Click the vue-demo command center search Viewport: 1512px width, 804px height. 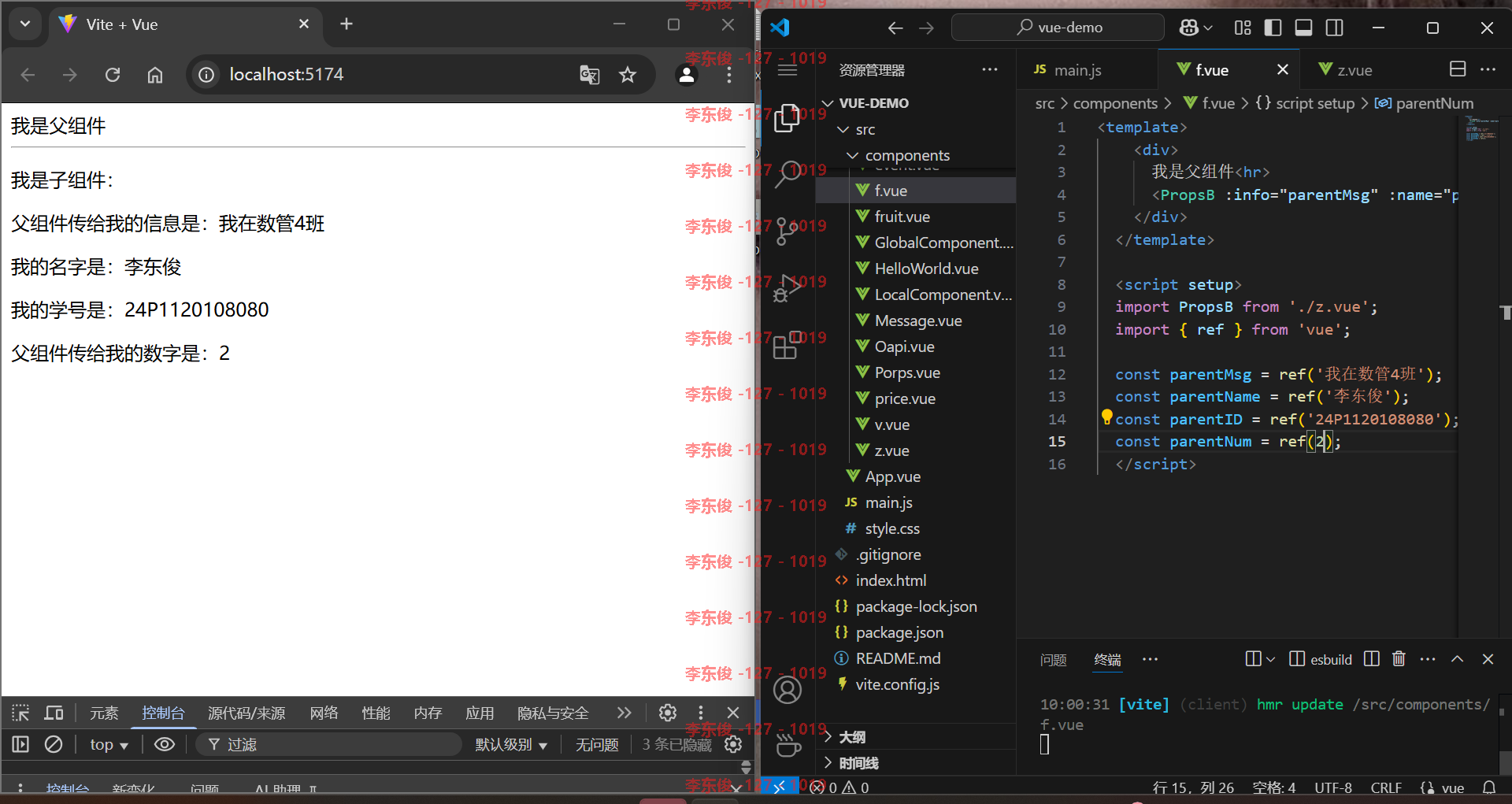click(x=1058, y=28)
